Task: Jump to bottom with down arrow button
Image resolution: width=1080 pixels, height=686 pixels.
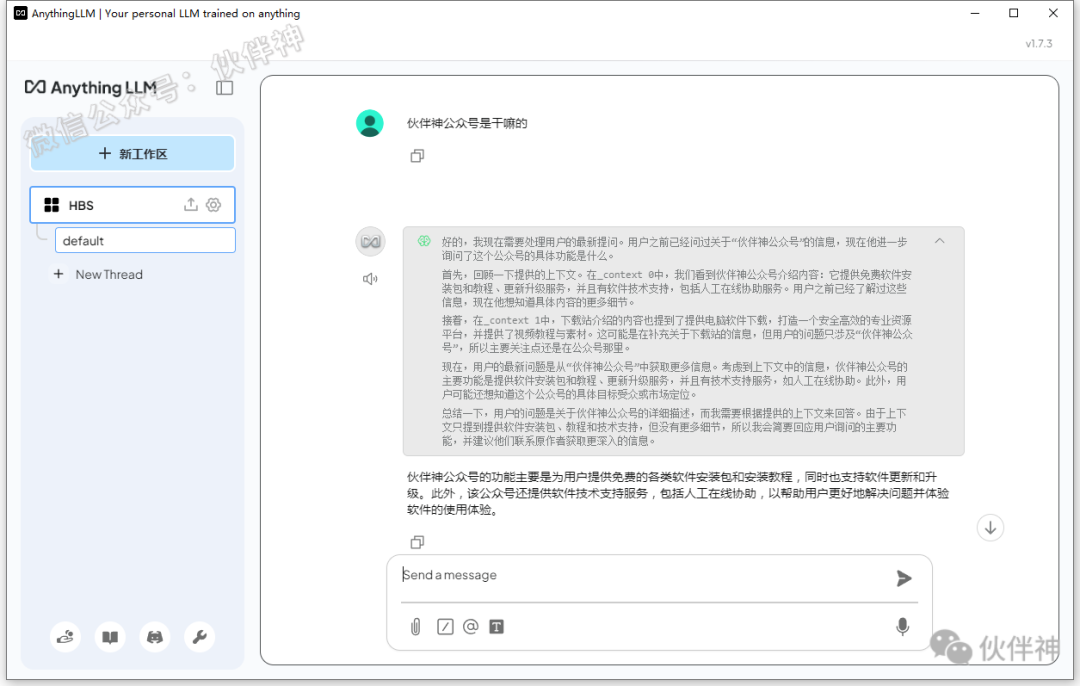Action: 990,528
